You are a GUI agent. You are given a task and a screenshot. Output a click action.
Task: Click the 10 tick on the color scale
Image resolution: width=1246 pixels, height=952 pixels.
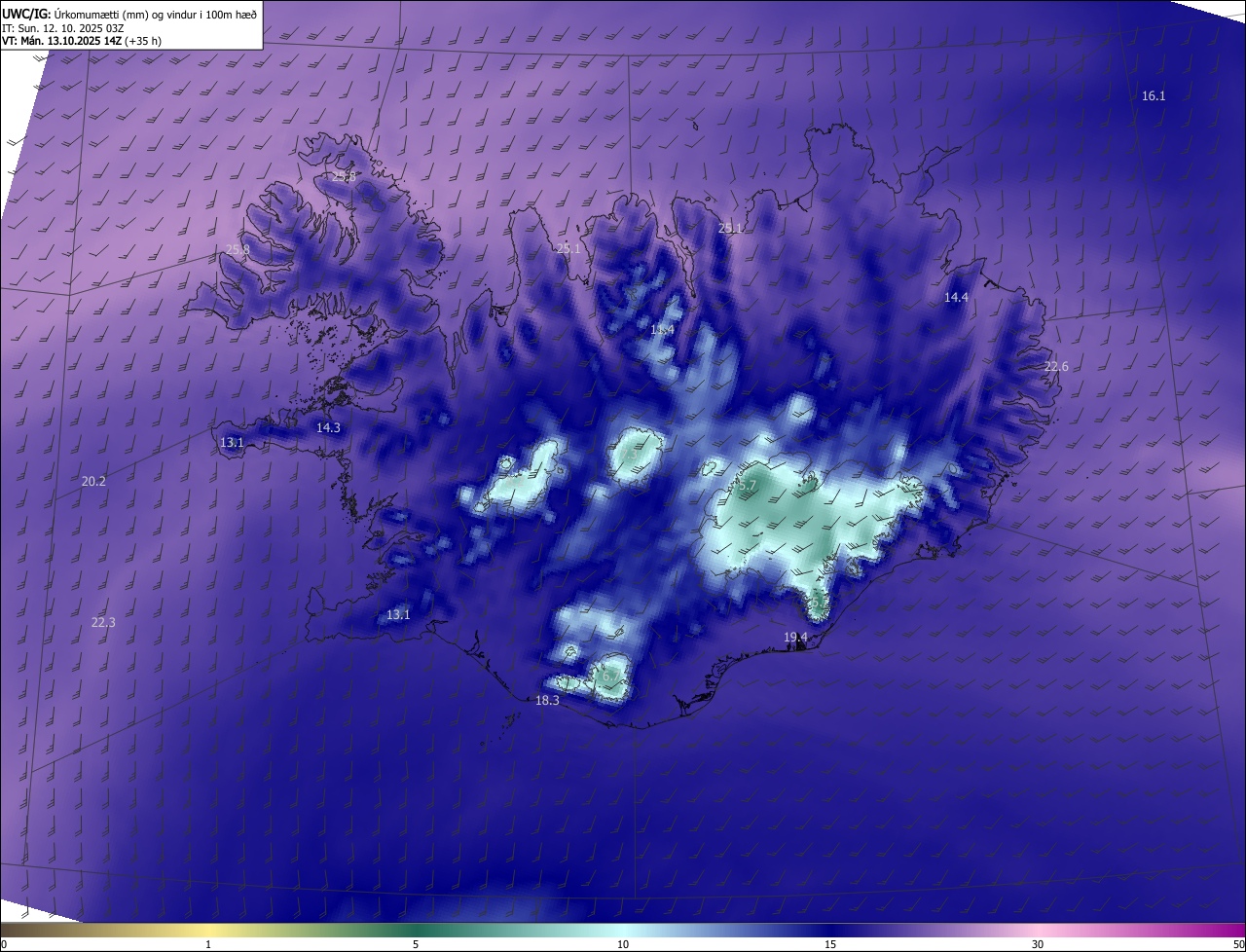[x=623, y=944]
